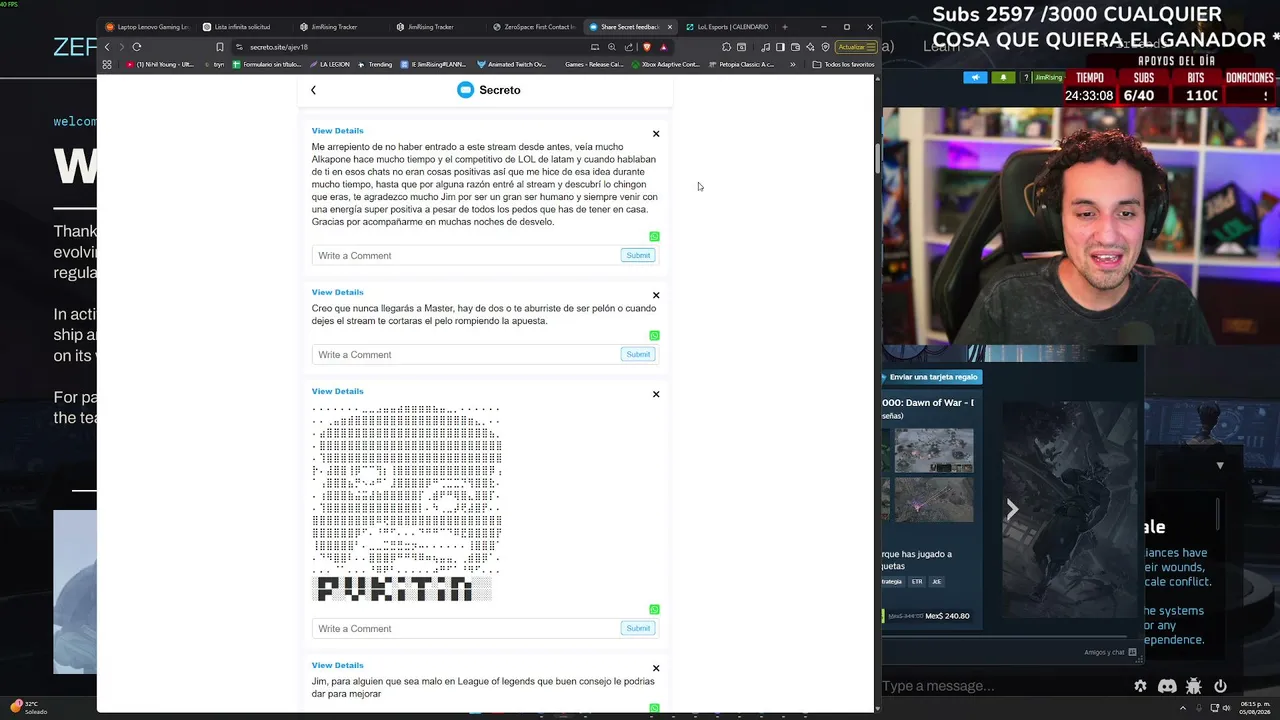1280x720 pixels.
Task: Focus comment field under the "Me arrepiento" message
Action: point(466,256)
